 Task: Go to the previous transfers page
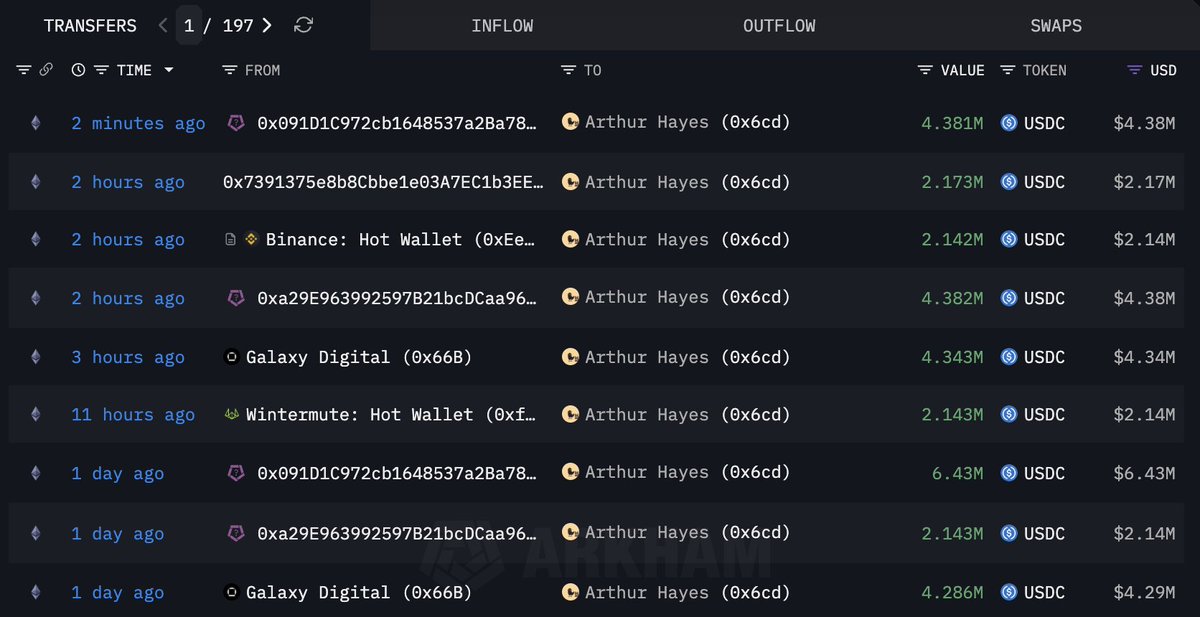164,25
